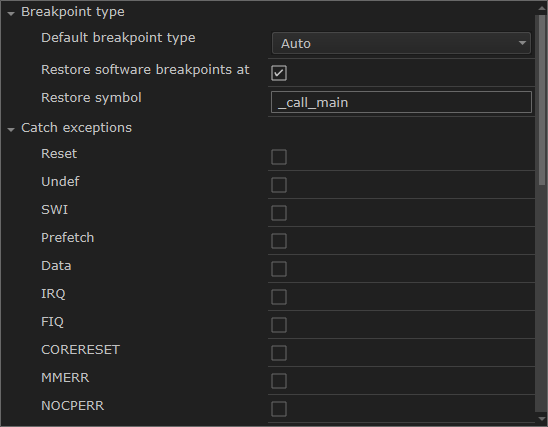548x427 pixels.
Task: Check the CORERESET checkbox
Action: click(279, 353)
